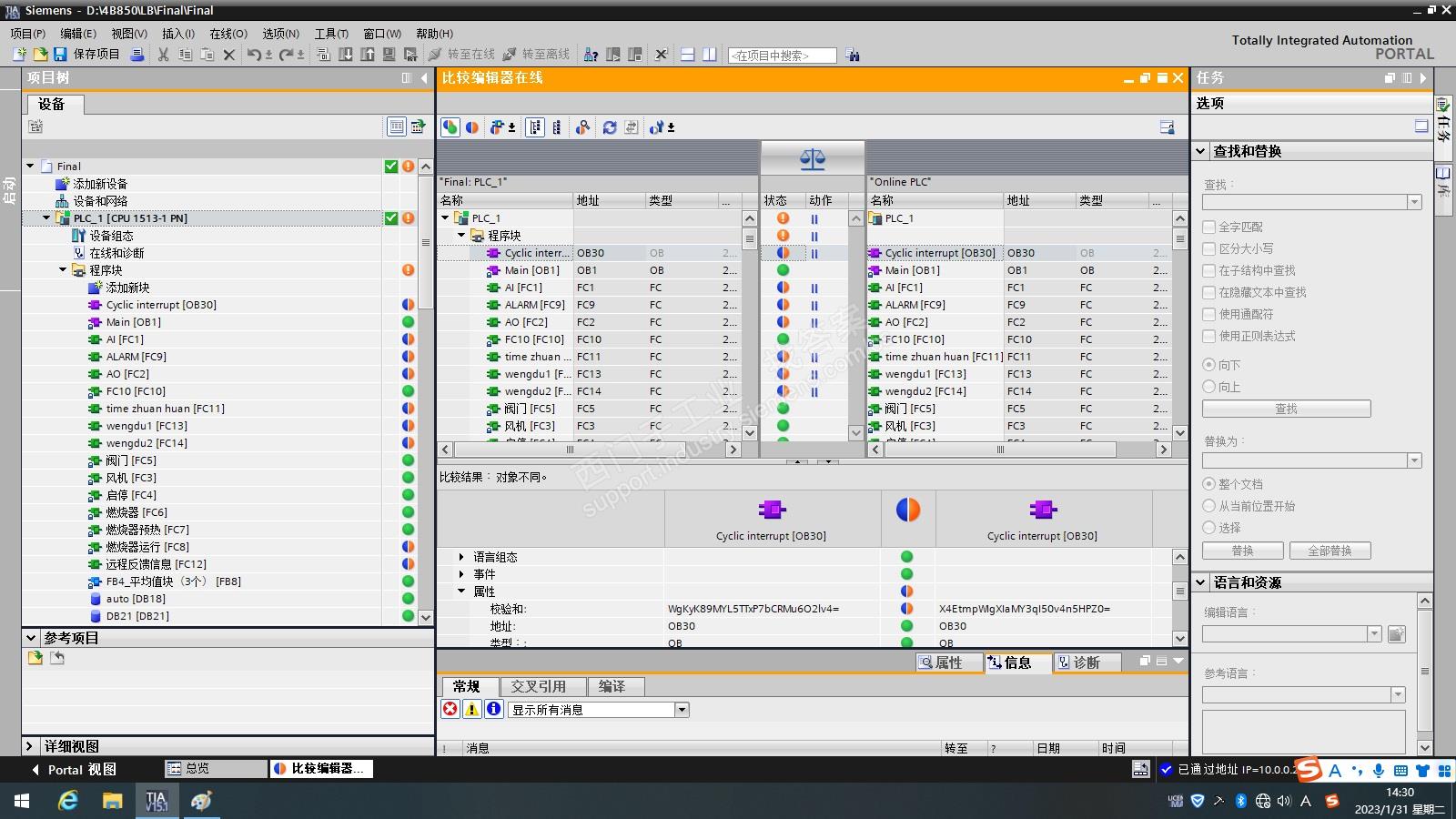Image resolution: width=1456 pixels, height=819 pixels.
Task: Toggle the error messages filter icon
Action: click(x=450, y=710)
